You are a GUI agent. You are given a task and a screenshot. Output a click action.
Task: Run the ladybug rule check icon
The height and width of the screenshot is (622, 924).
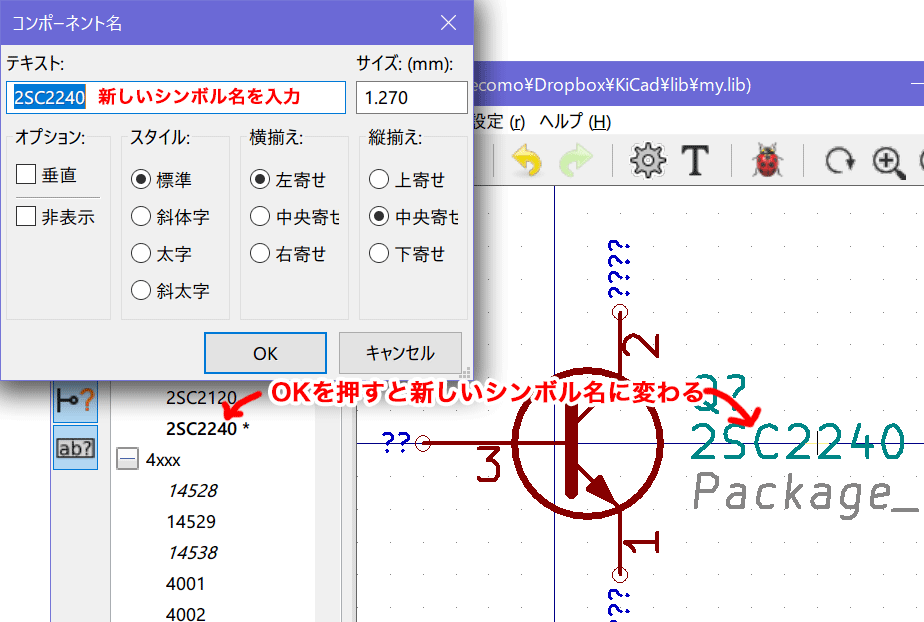pos(767,160)
